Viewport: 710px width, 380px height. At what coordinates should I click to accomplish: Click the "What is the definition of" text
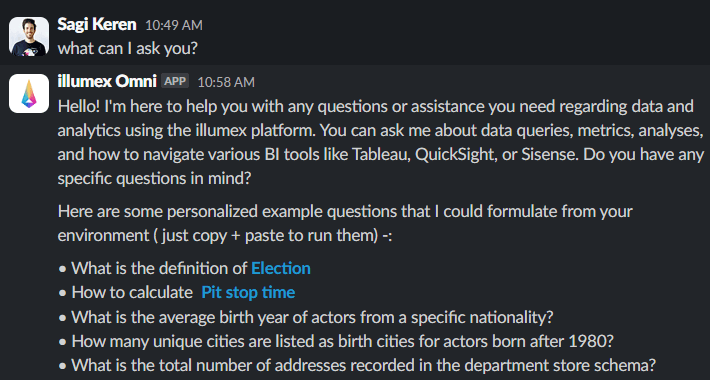(159, 268)
